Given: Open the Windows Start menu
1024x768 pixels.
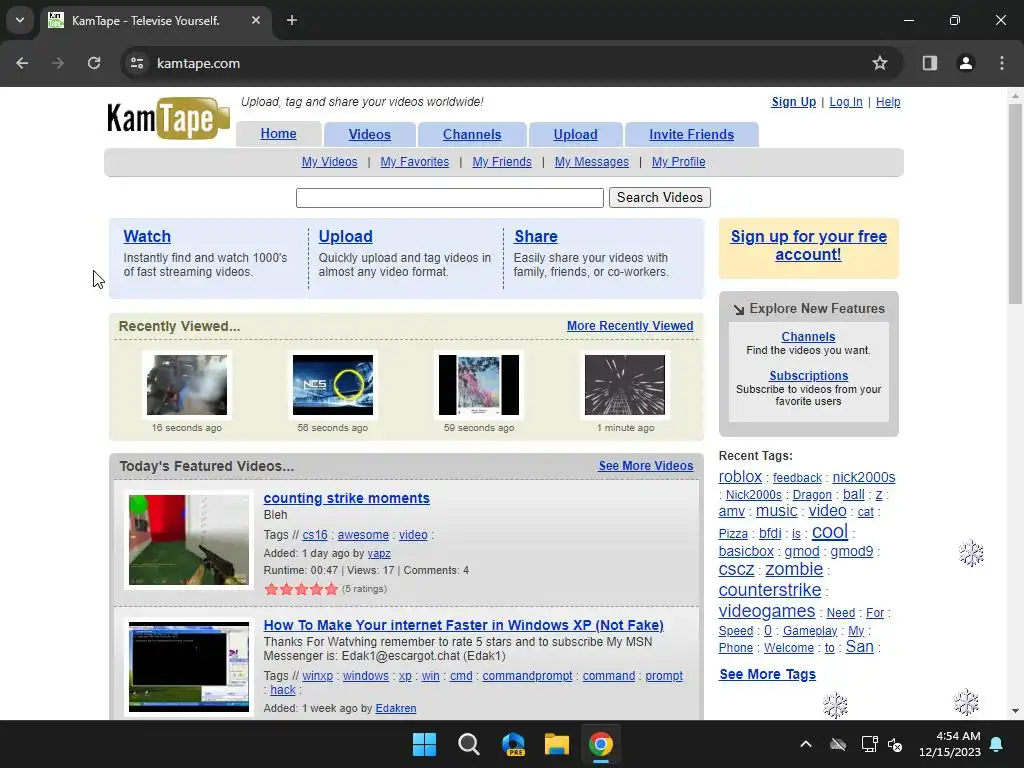Looking at the screenshot, I should (424, 744).
